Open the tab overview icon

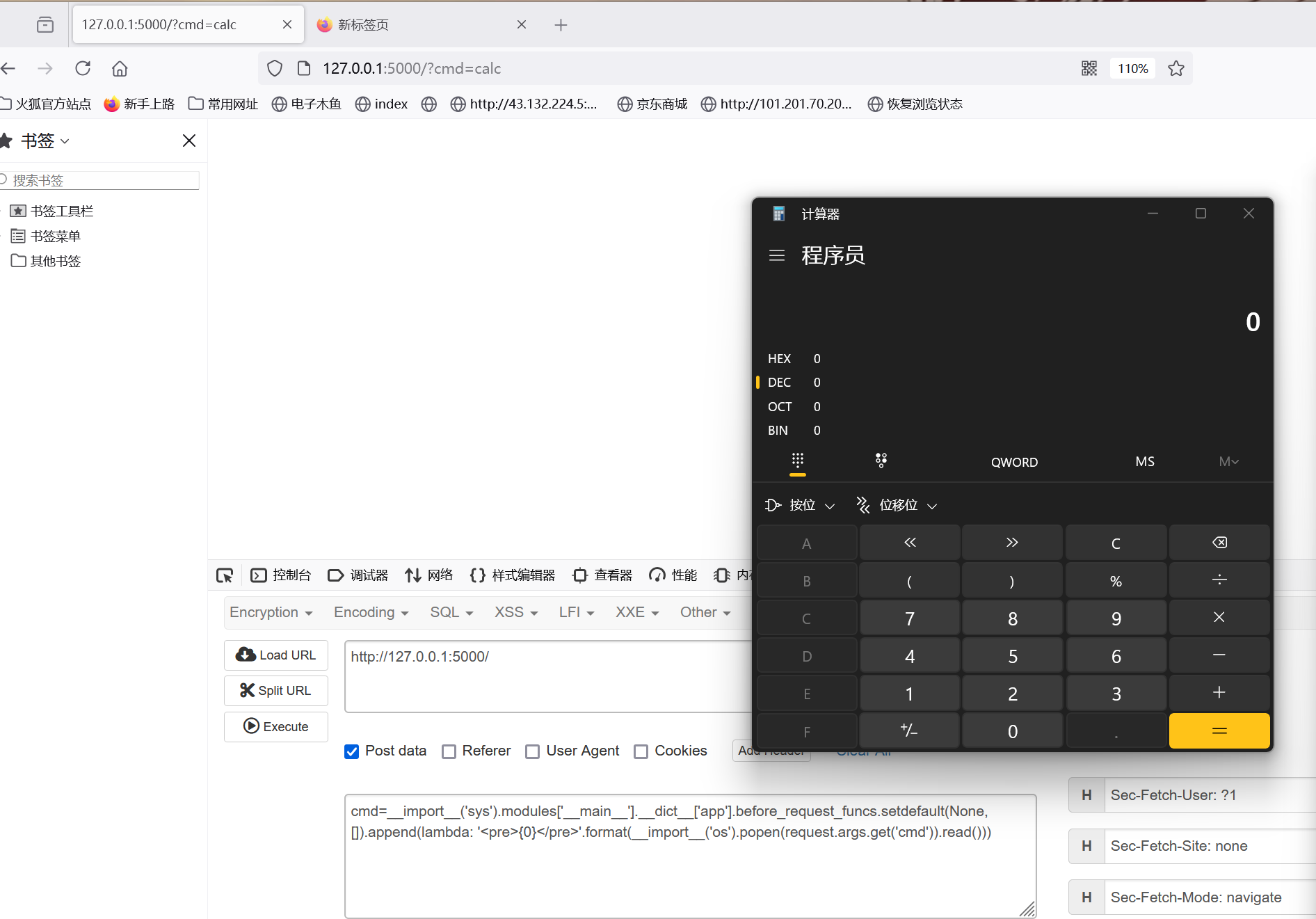(45, 25)
